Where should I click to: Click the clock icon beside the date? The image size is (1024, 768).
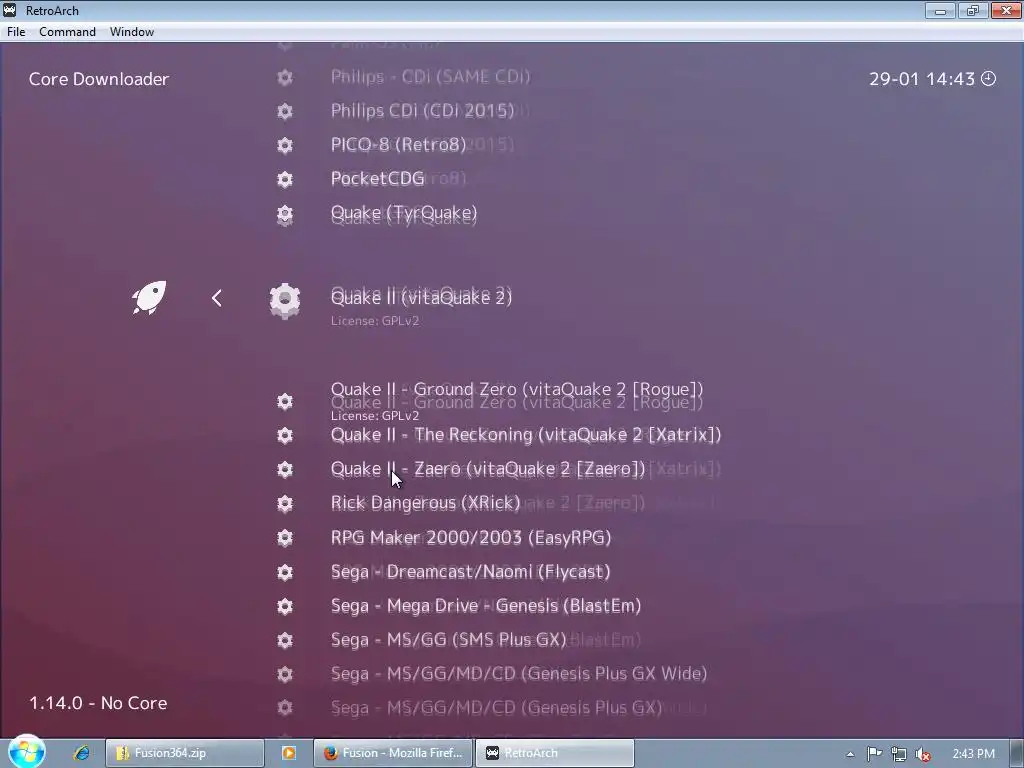coord(989,78)
